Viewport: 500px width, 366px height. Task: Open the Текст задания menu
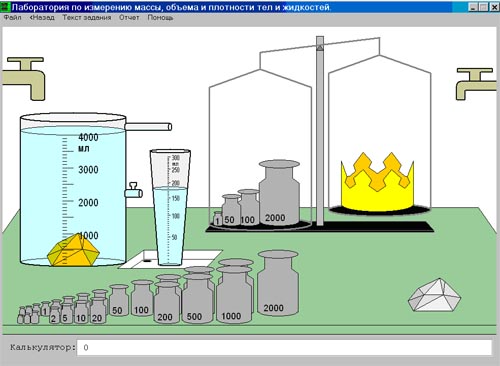point(87,18)
